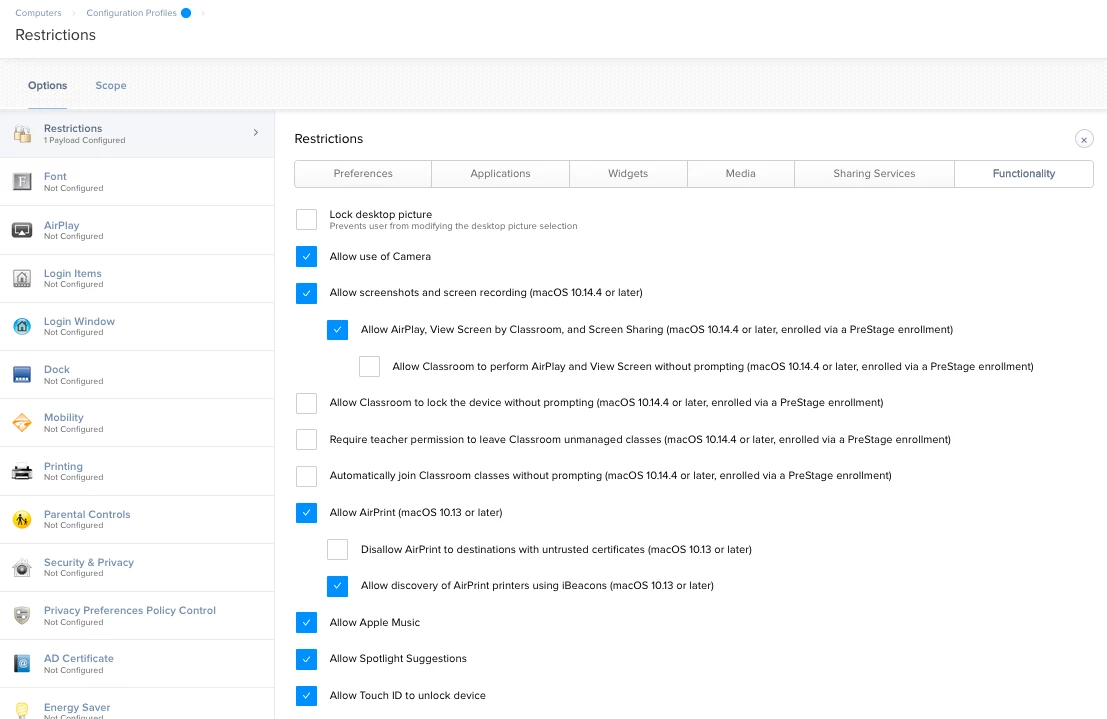Click the AD Certificate payload icon
This screenshot has height=719, width=1107.
(22, 663)
